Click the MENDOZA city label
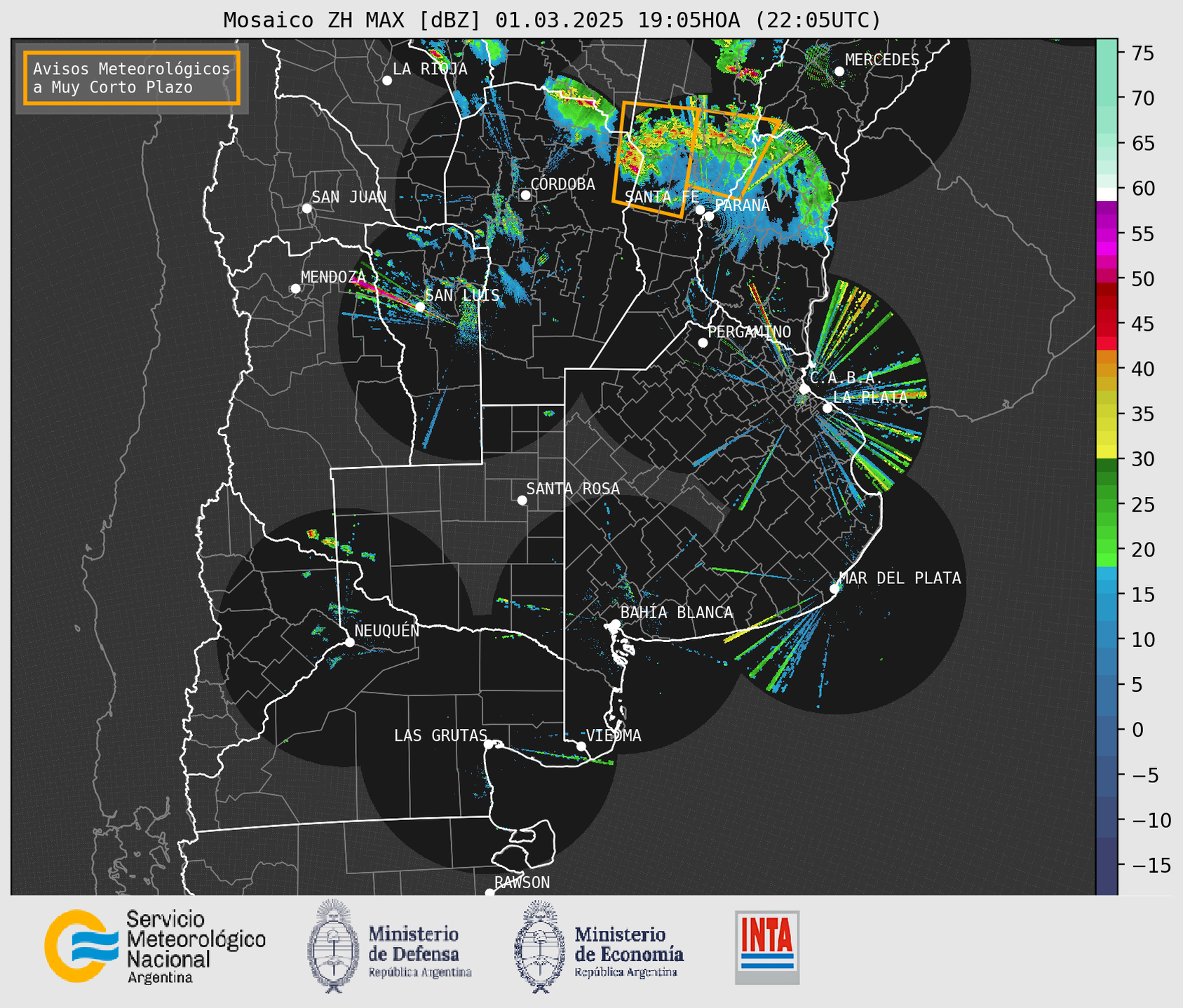The height and width of the screenshot is (1008, 1183). tap(334, 277)
